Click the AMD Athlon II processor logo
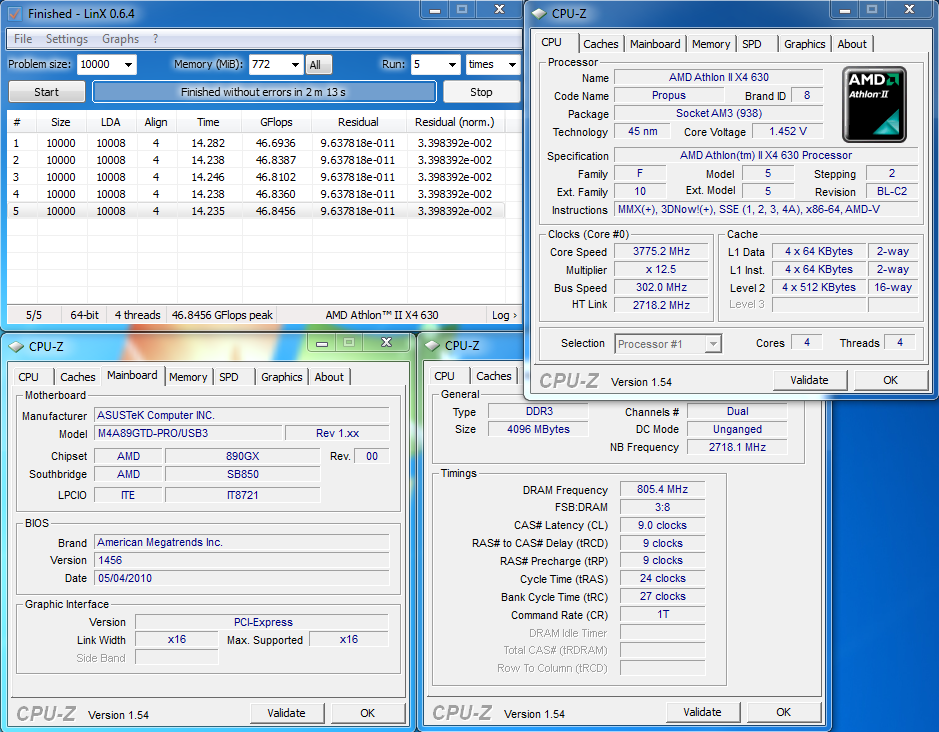939x732 pixels. coord(874,103)
